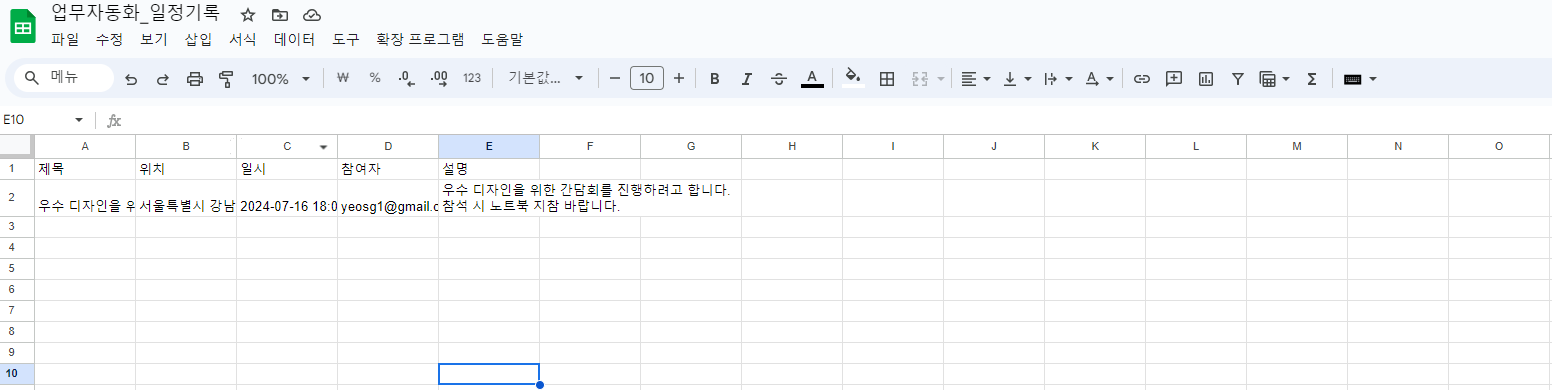
Task: Open the vertical align dropdown
Action: click(x=1016, y=78)
